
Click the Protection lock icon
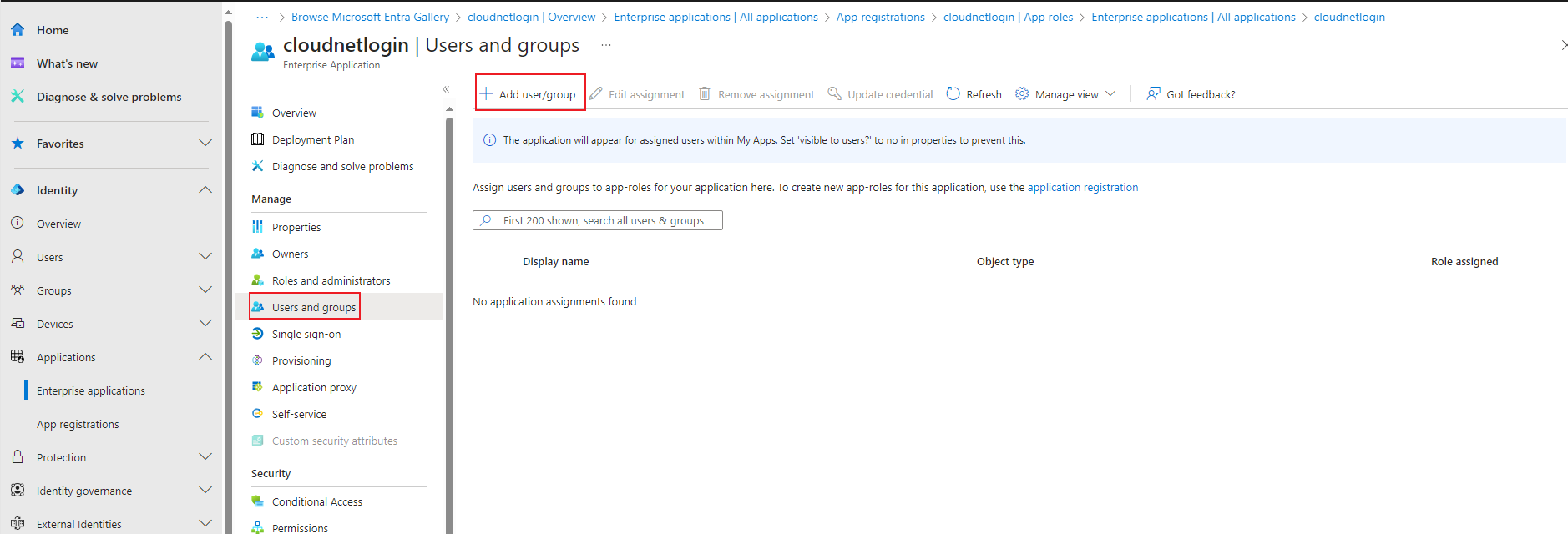pyautogui.click(x=18, y=457)
